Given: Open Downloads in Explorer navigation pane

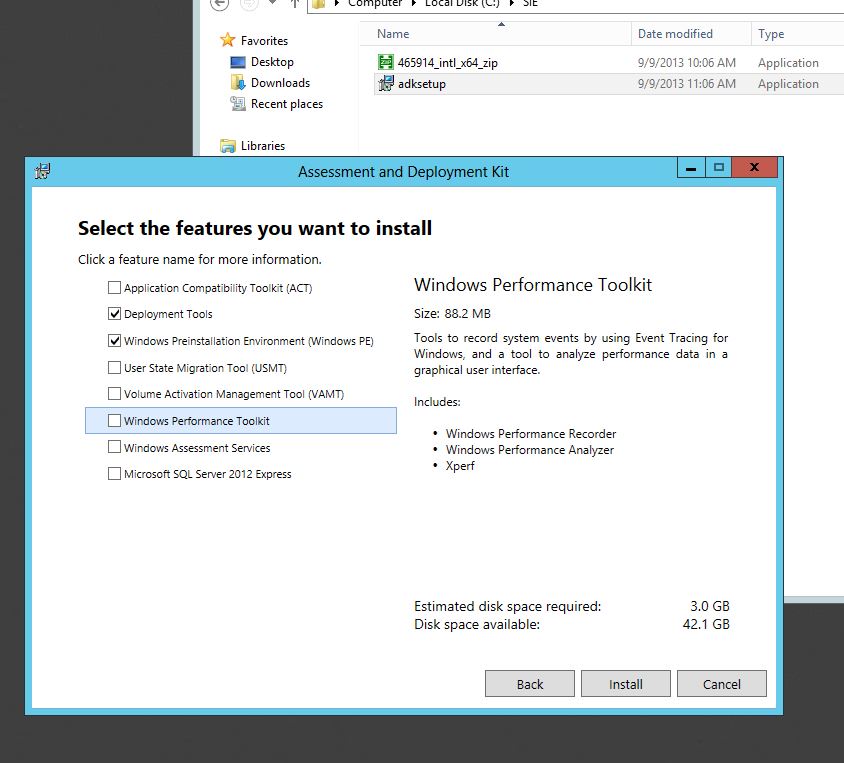Looking at the screenshot, I should [x=280, y=83].
